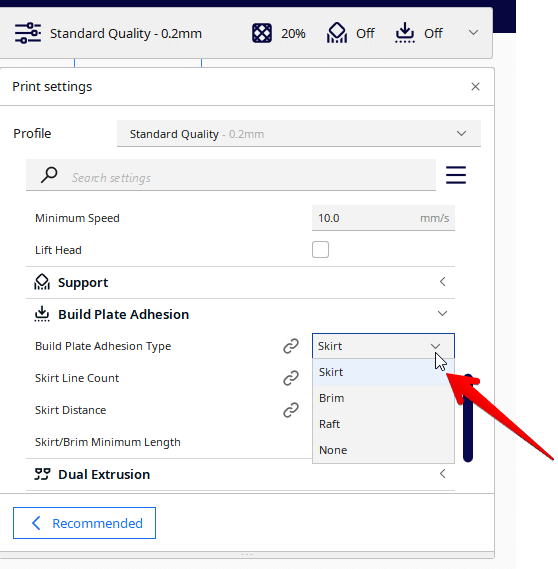Click the Minimum Speed value field

tap(383, 218)
